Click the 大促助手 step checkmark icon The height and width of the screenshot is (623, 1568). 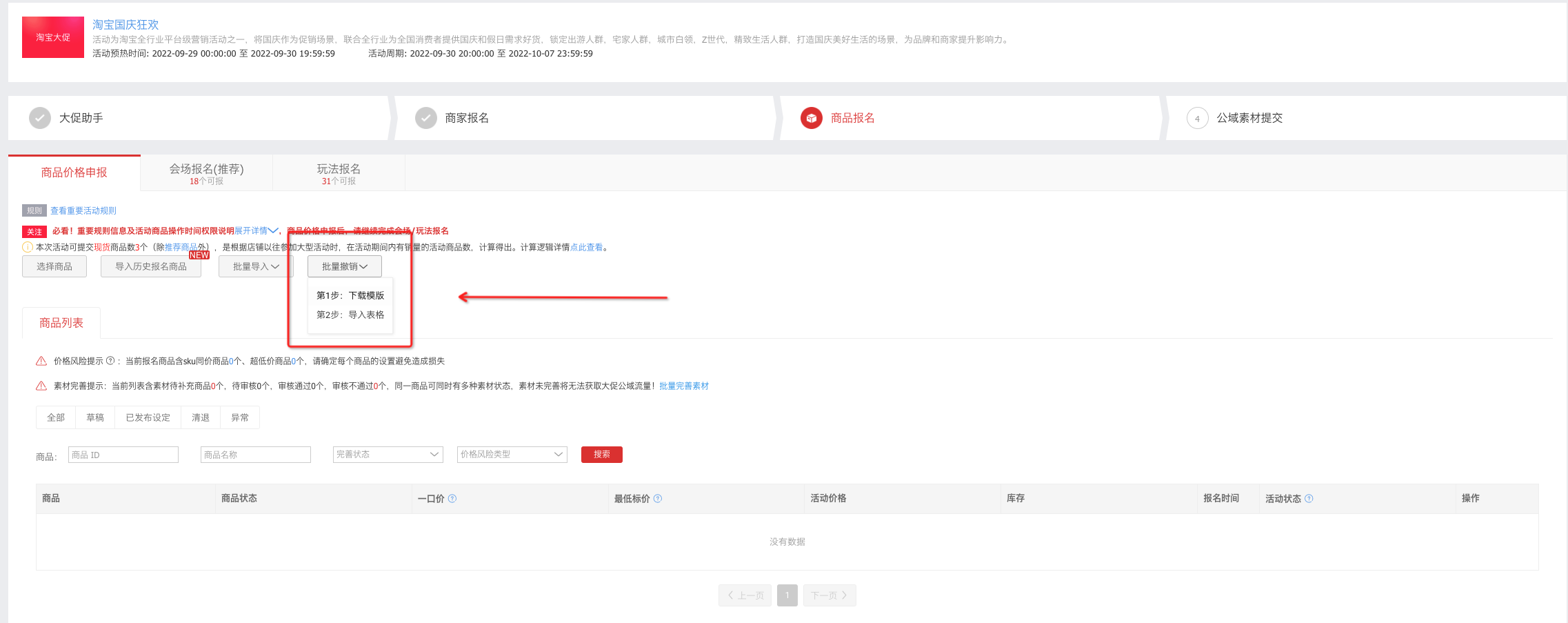[x=40, y=118]
